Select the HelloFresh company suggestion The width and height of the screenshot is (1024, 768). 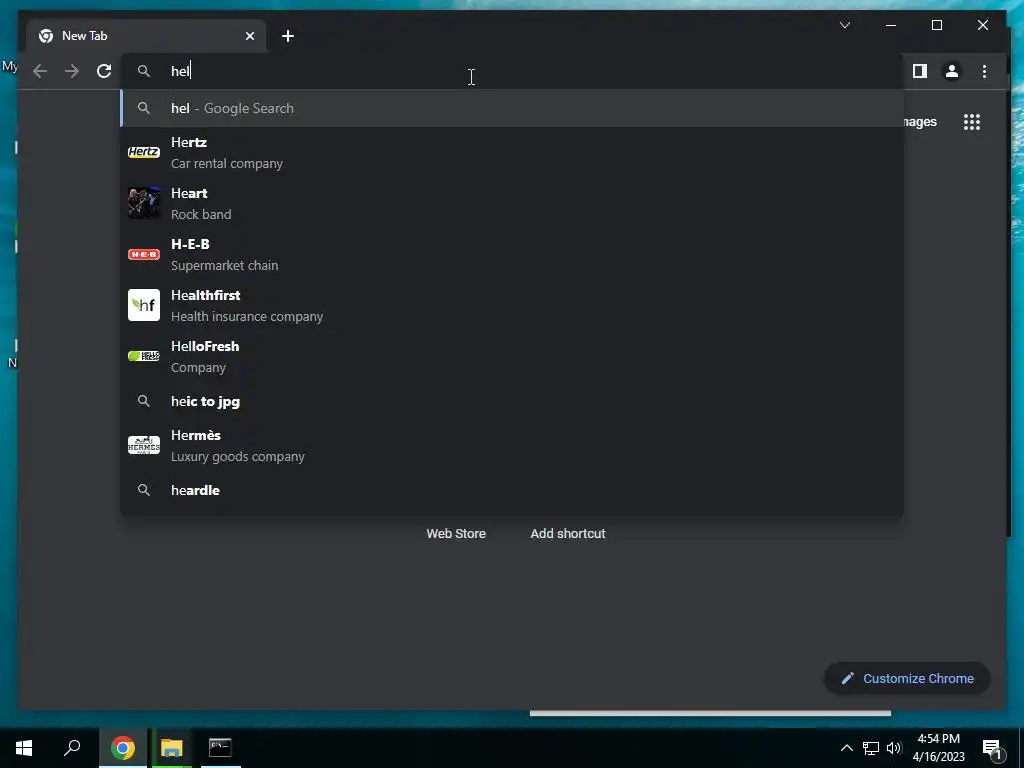(x=512, y=357)
